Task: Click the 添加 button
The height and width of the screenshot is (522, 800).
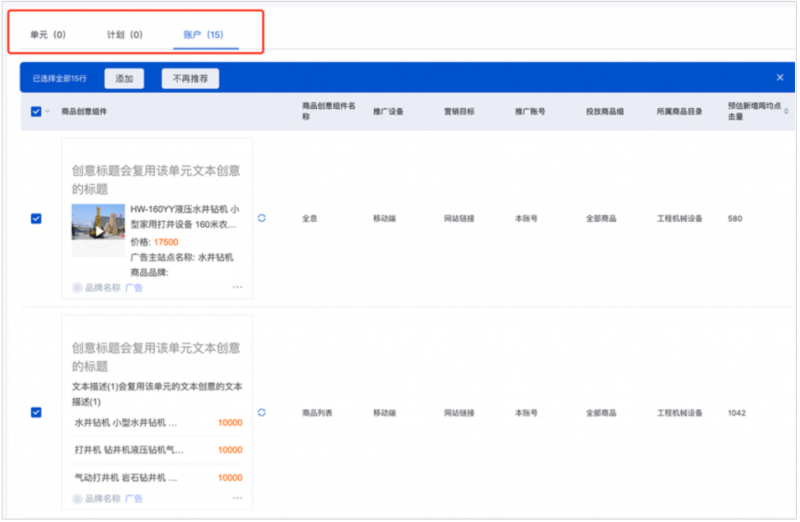Action: (124, 79)
